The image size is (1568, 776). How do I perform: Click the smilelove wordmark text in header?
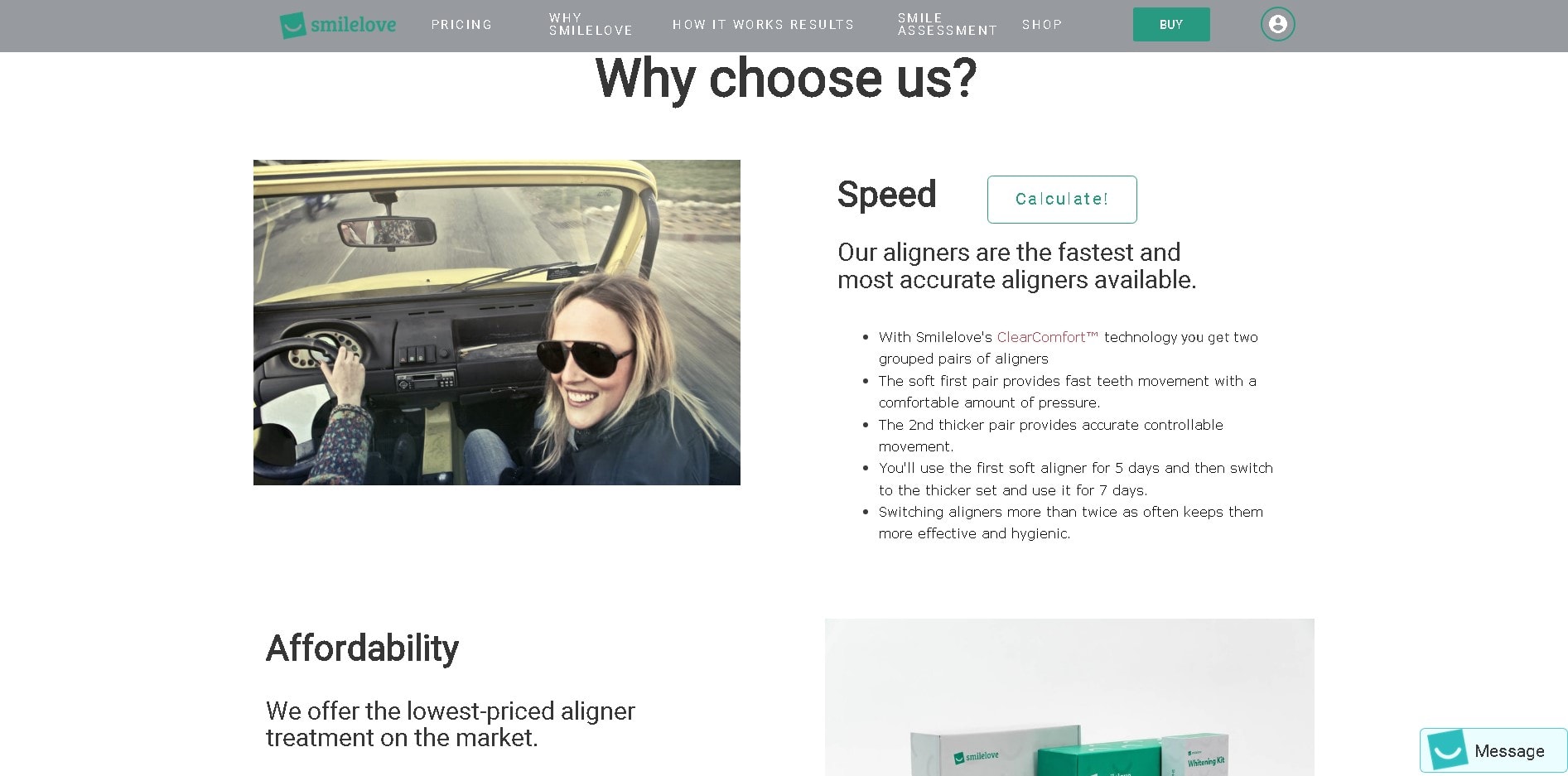click(x=353, y=25)
